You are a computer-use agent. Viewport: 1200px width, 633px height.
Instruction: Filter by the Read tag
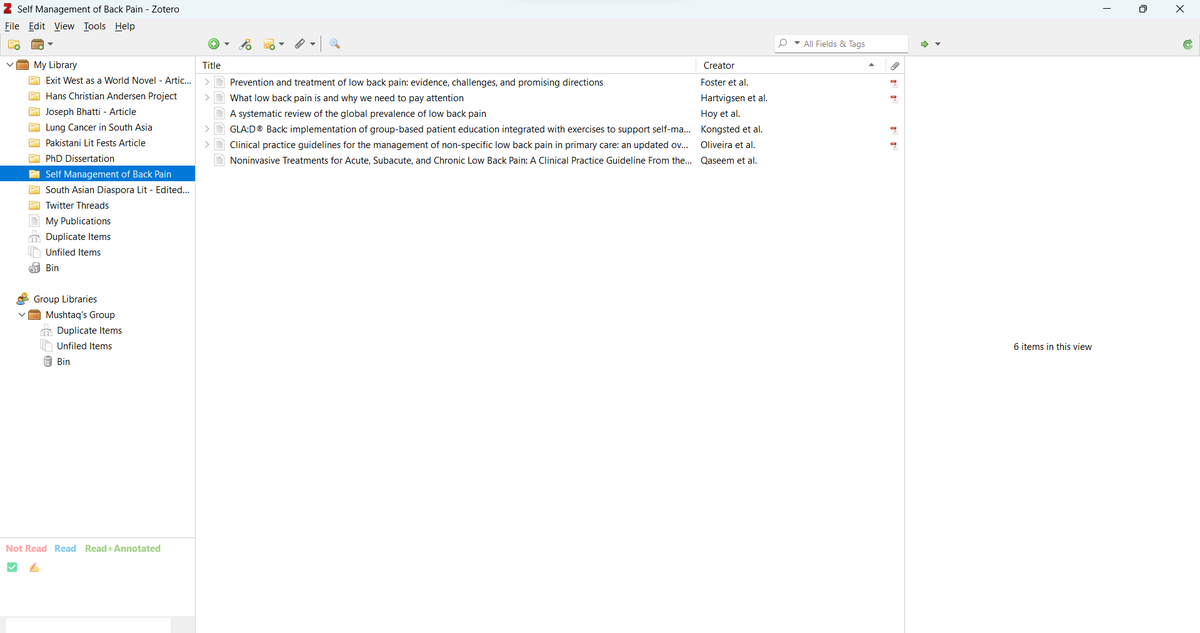click(x=65, y=548)
